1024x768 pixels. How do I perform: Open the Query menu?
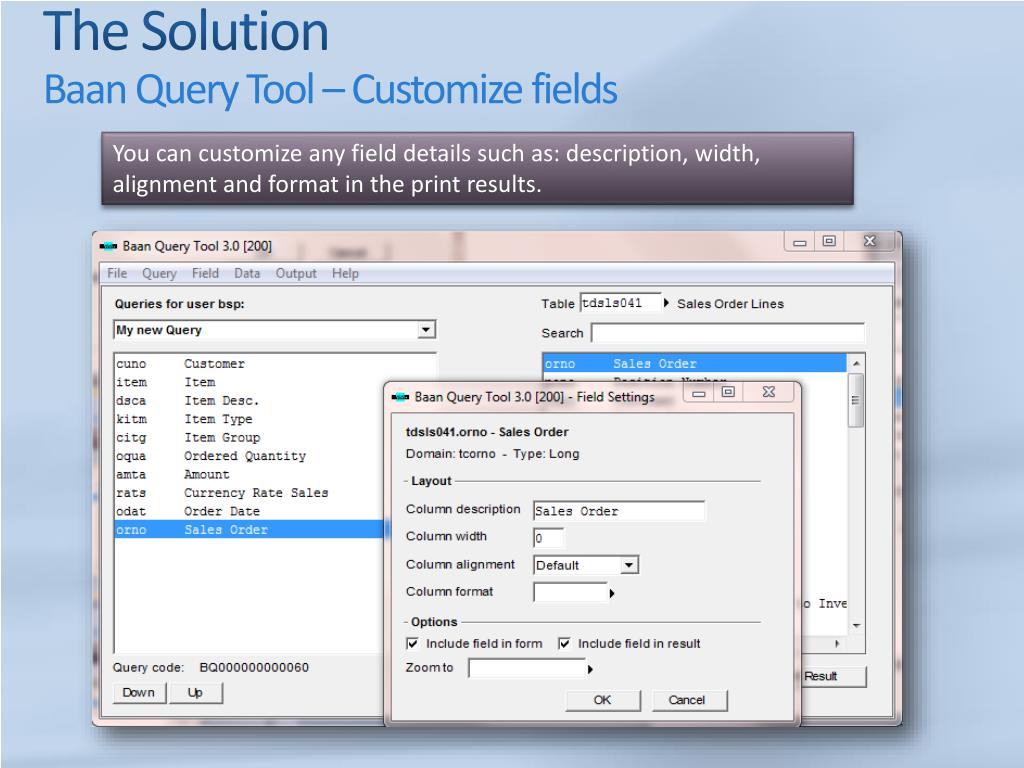point(159,273)
